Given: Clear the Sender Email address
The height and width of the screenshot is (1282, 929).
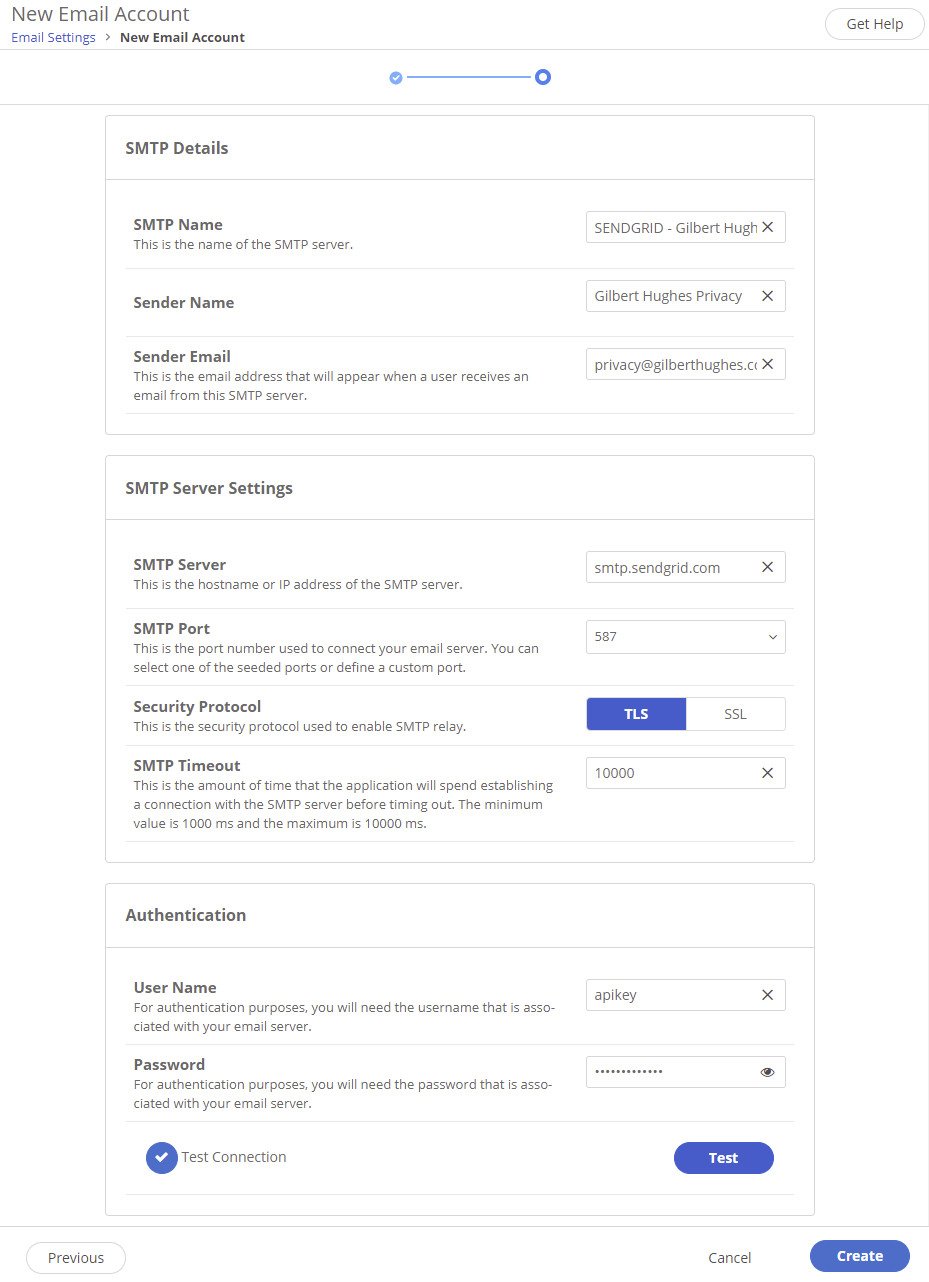Looking at the screenshot, I should (x=767, y=364).
